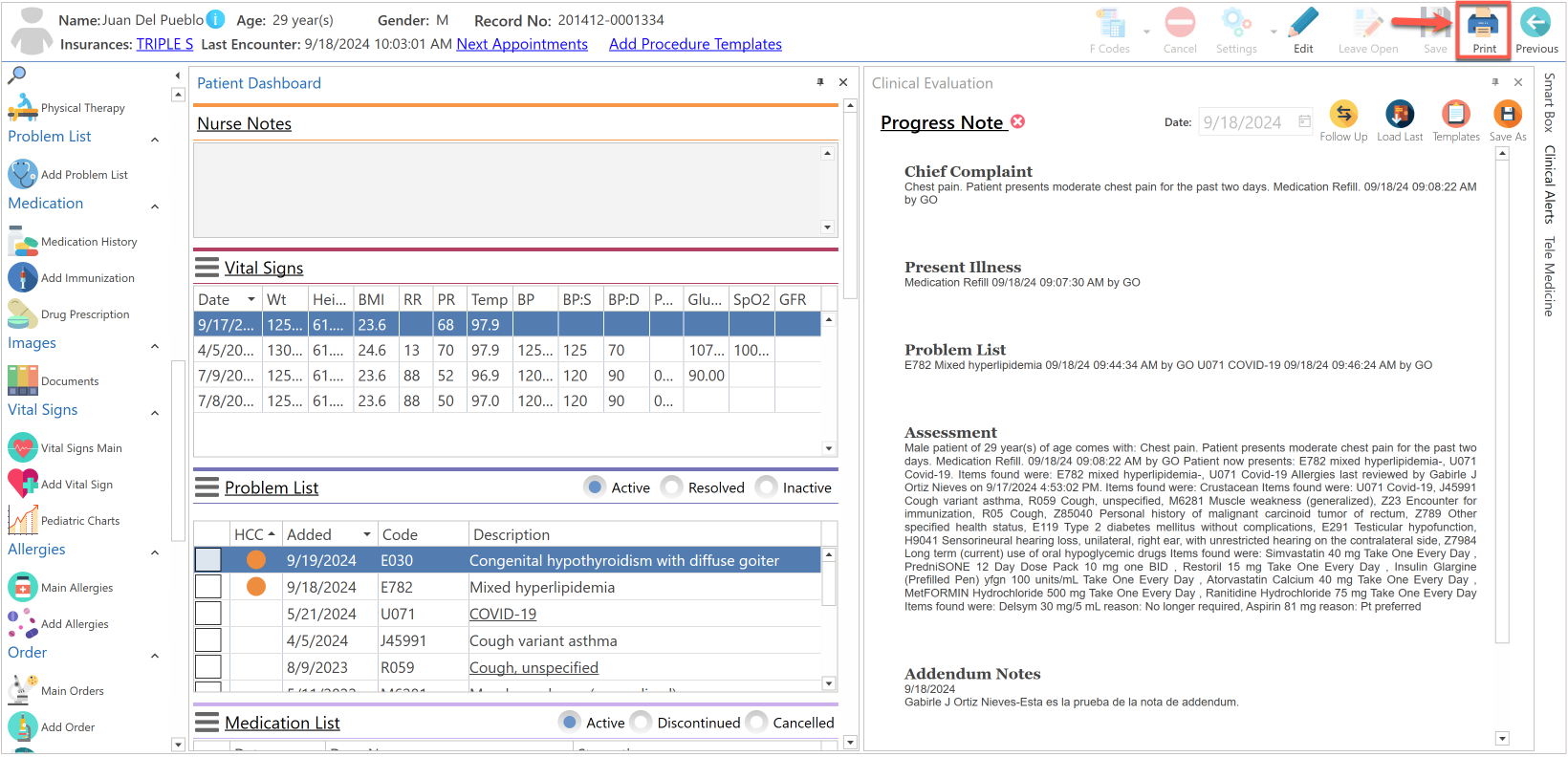Open Medication History icon
The height and width of the screenshot is (757, 1568).
click(23, 241)
